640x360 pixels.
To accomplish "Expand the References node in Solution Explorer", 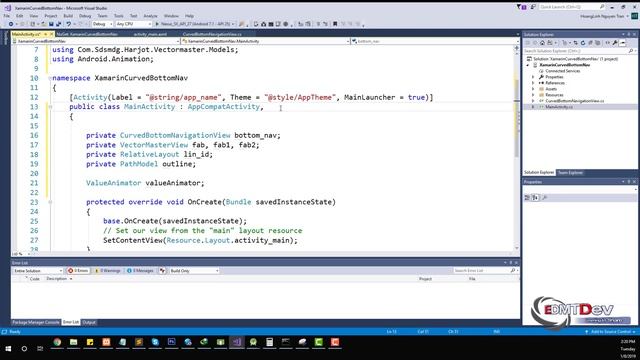I will 533,83.
